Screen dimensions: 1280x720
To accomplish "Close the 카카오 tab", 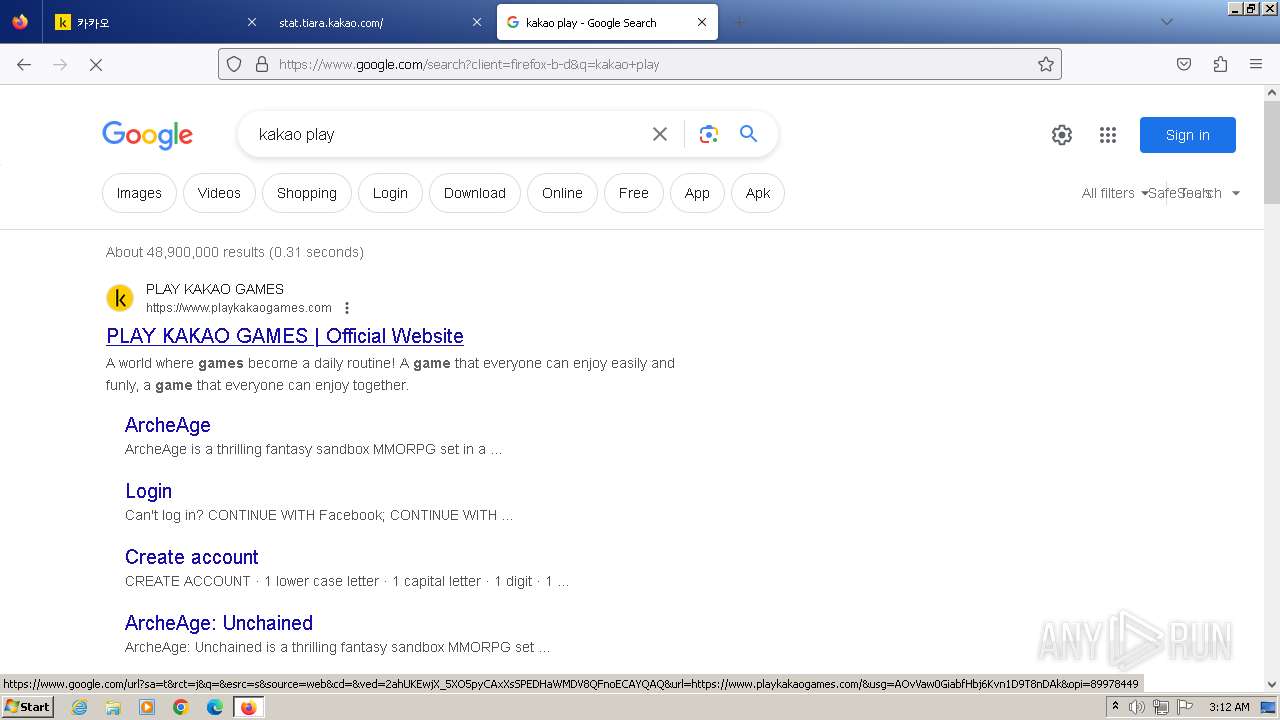I will (x=252, y=22).
